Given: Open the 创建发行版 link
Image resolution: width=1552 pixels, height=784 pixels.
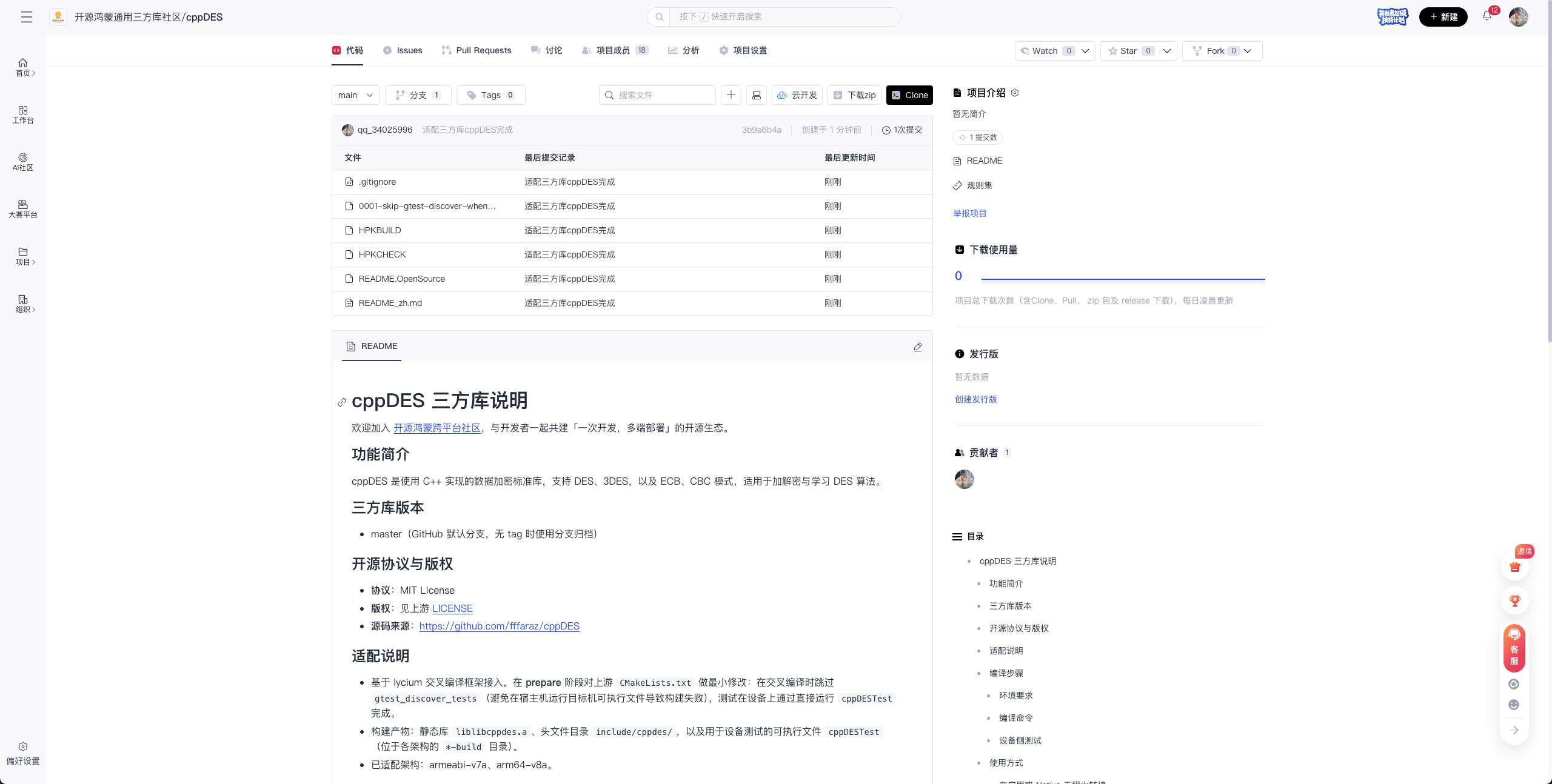Looking at the screenshot, I should pos(975,399).
